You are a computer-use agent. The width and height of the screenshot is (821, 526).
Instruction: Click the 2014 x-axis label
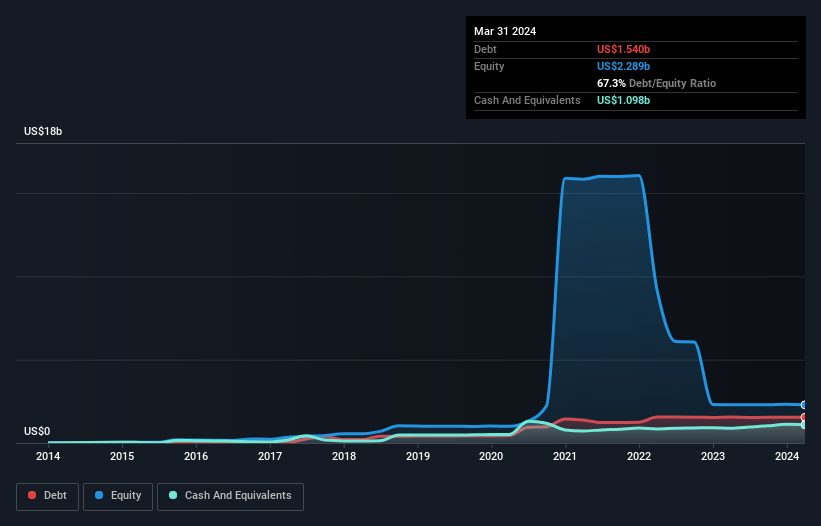click(48, 456)
